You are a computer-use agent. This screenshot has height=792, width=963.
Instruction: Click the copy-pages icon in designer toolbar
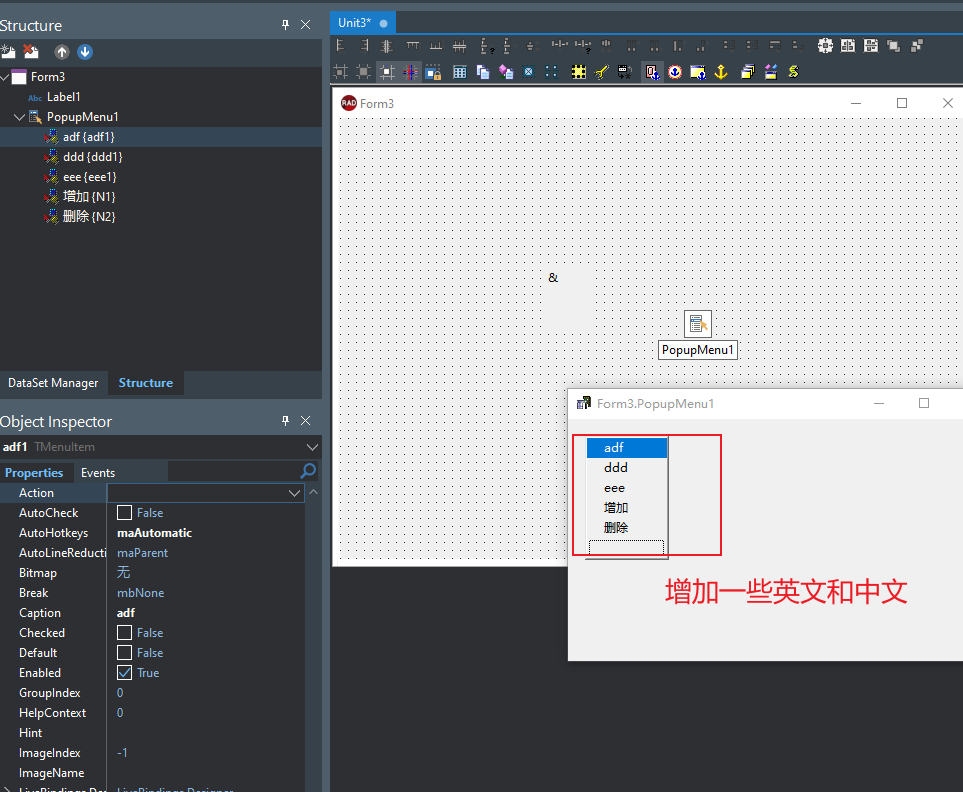coord(483,72)
